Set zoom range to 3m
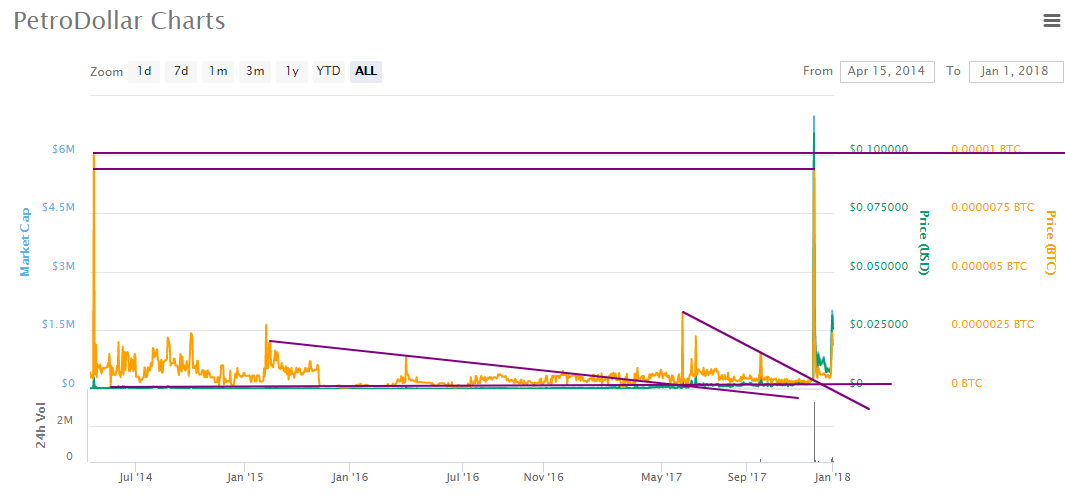 (x=255, y=71)
